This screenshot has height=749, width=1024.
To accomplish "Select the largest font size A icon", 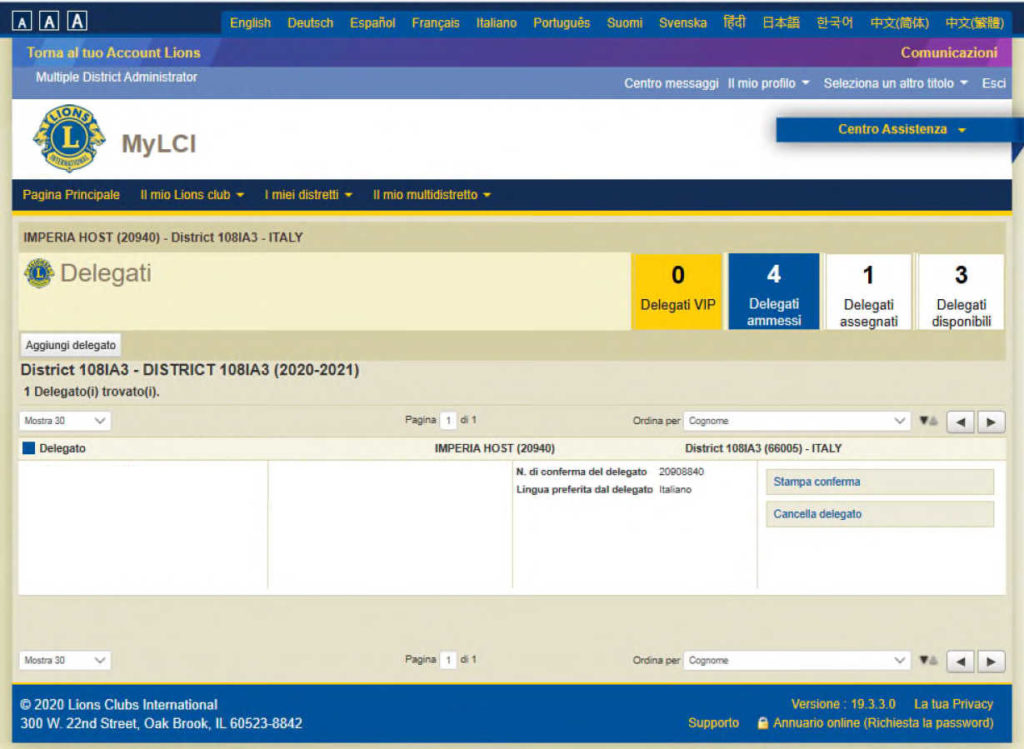I will (77, 21).
